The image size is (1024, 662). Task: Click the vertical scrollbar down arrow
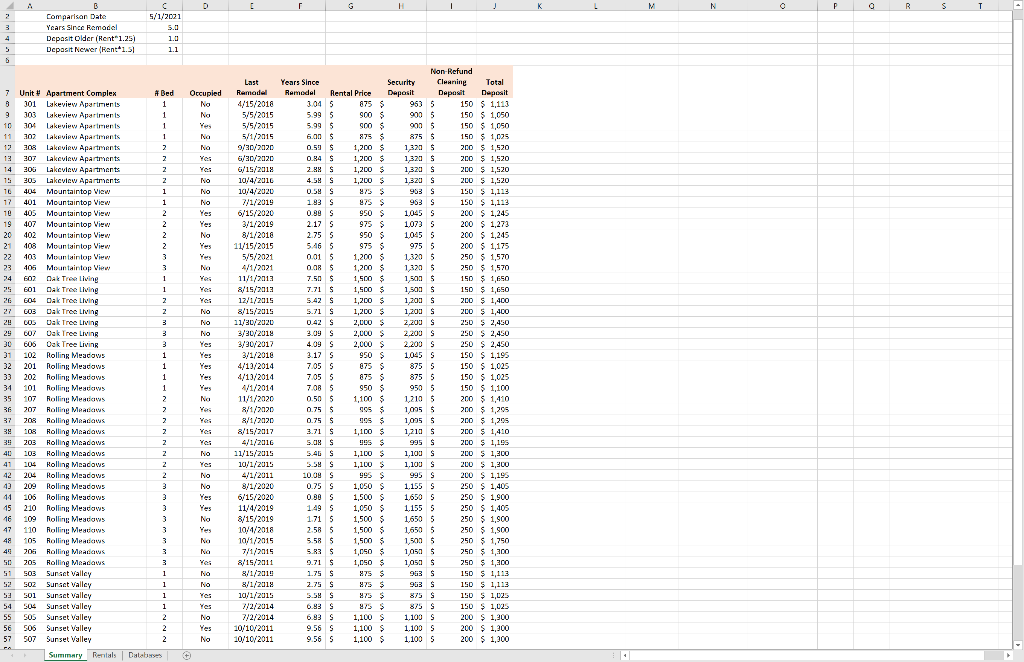pyautogui.click(x=1018, y=644)
